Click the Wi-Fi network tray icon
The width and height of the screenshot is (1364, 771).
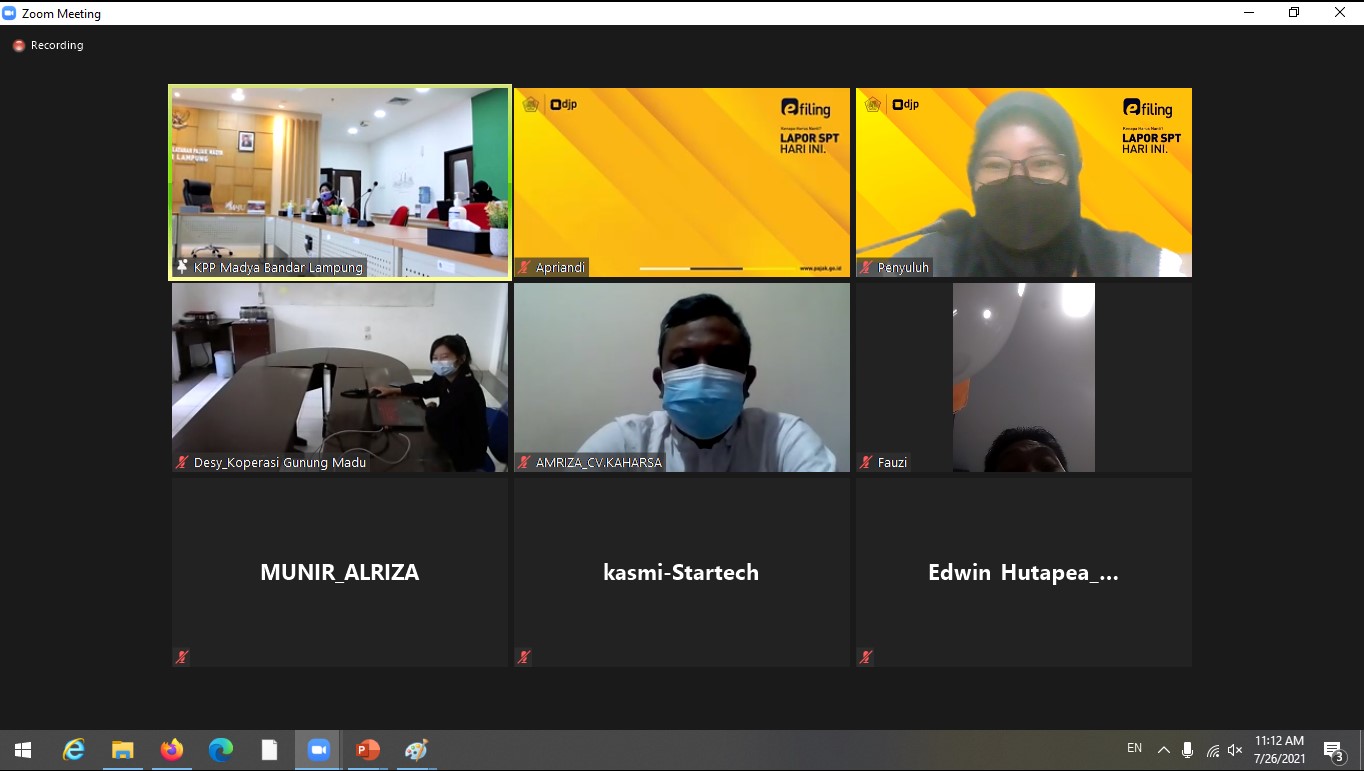point(1212,750)
